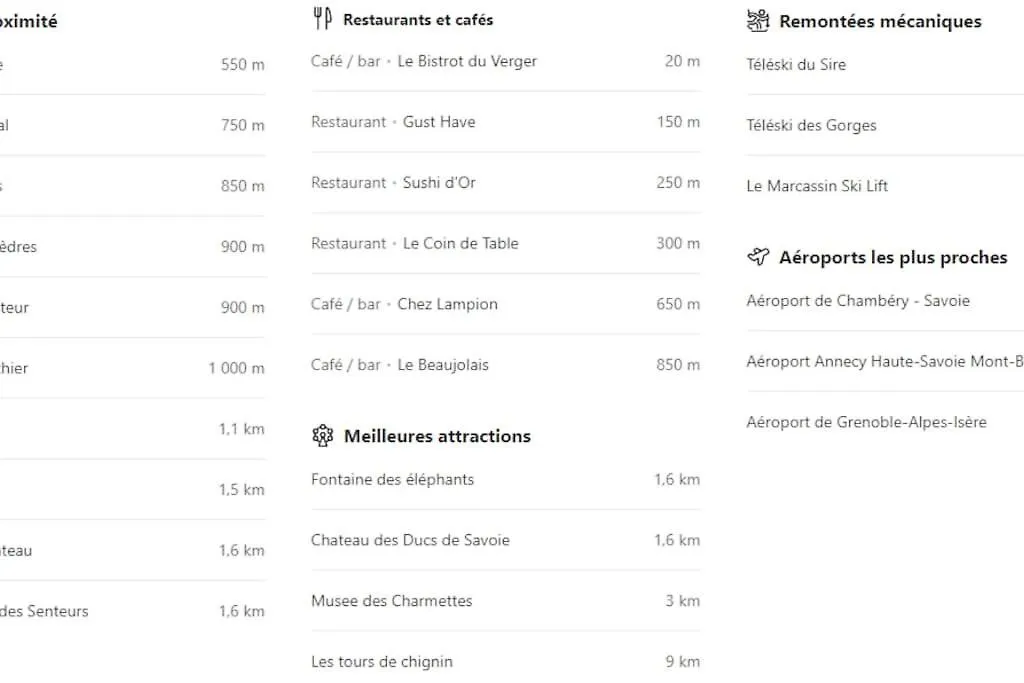The width and height of the screenshot is (1024, 683).
Task: Select Chez Lampion café bar entry
Action: [505, 304]
